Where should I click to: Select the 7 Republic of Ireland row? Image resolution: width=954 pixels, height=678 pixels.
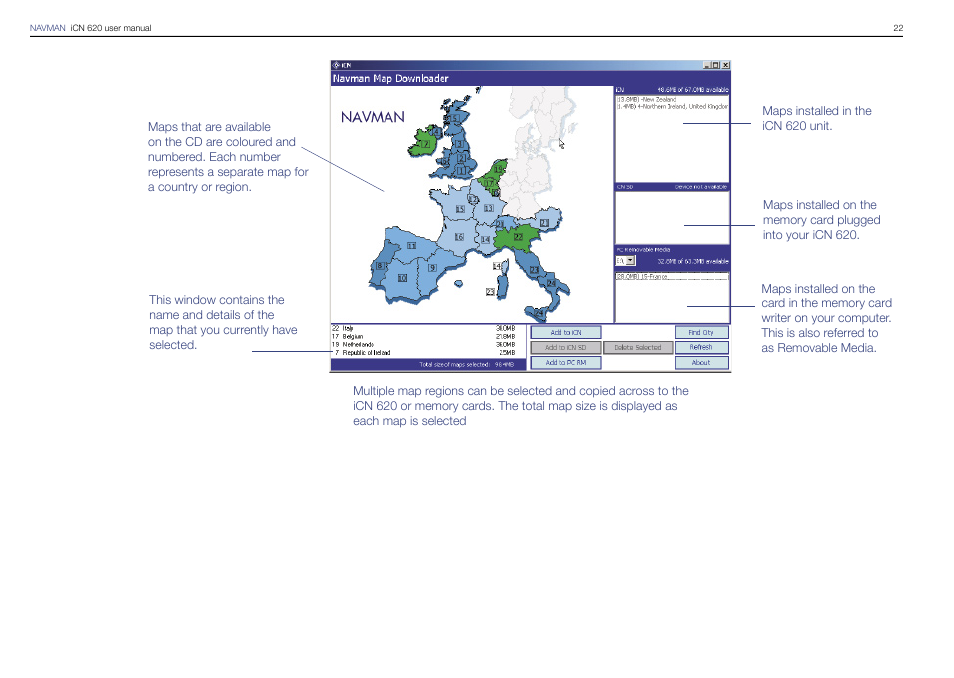[x=423, y=352]
